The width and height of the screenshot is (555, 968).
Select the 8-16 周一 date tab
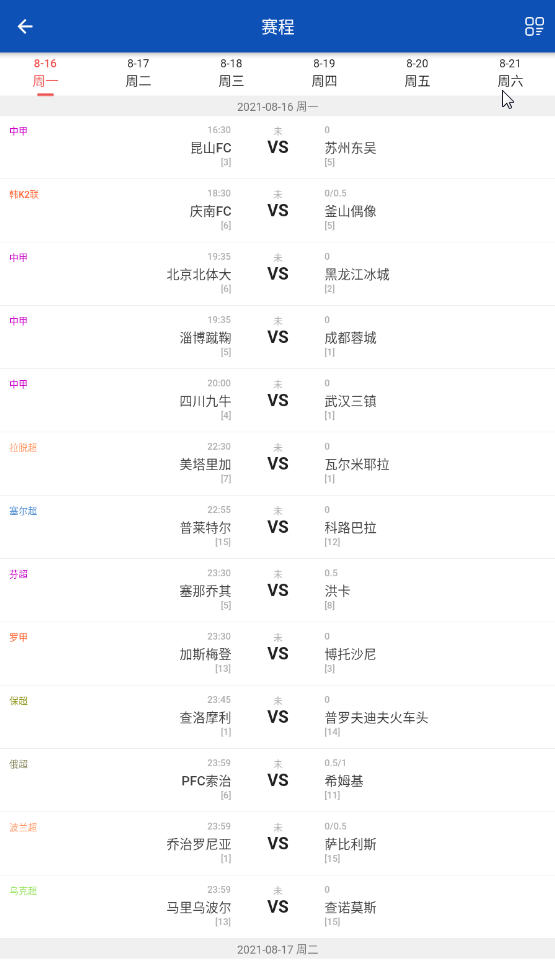(x=45, y=73)
